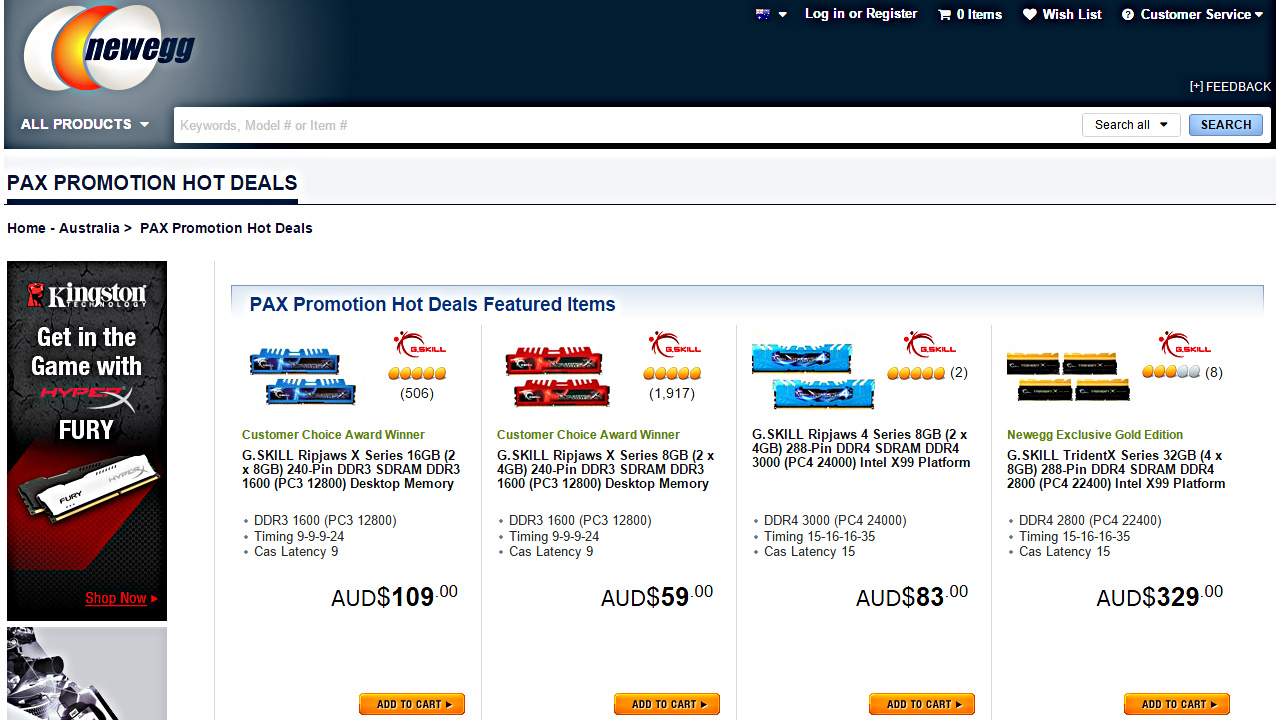View the Ripjaws 4 Series 8GB product image
The width and height of the screenshot is (1280, 720).
[x=813, y=376]
